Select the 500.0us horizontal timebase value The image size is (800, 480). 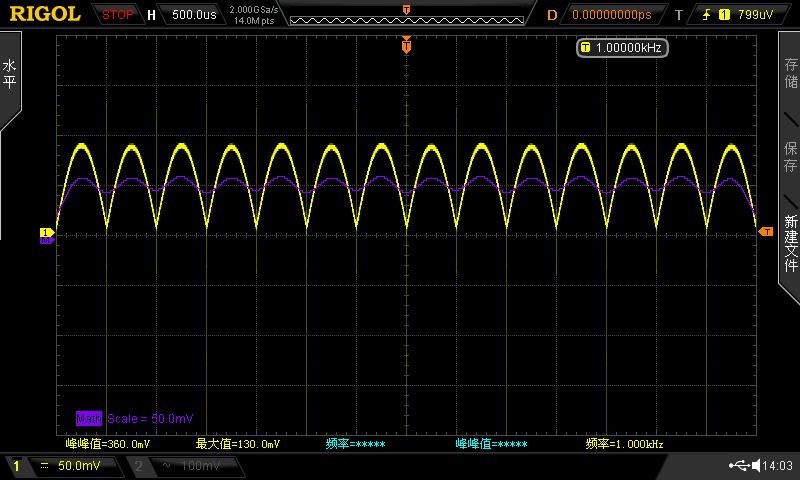tap(194, 15)
